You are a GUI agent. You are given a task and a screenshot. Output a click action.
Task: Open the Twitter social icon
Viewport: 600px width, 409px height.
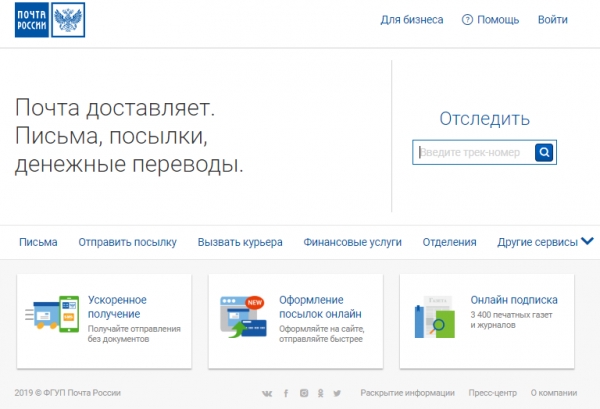(x=337, y=393)
